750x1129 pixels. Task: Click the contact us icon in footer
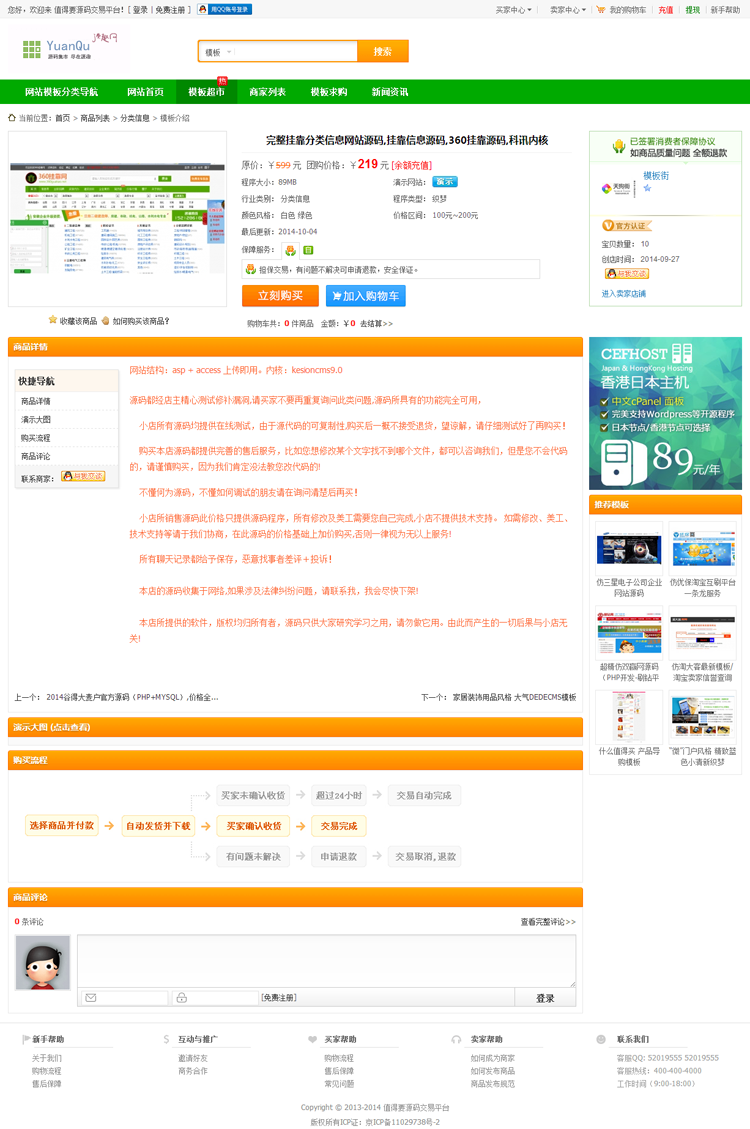coord(601,1039)
